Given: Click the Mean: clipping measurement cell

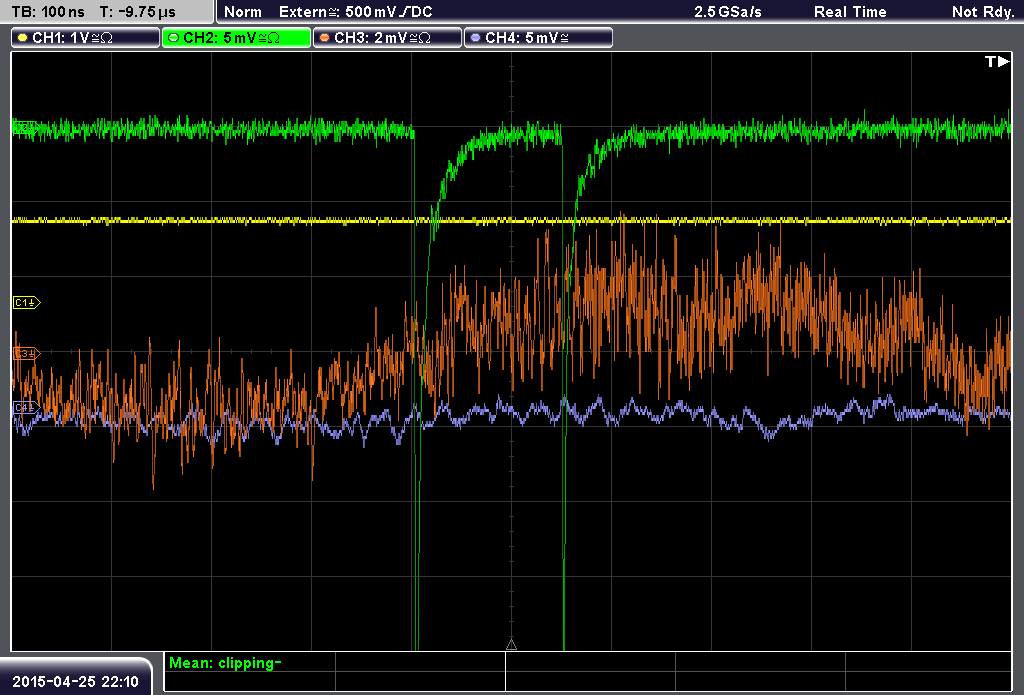Looking at the screenshot, I should 249,664.
